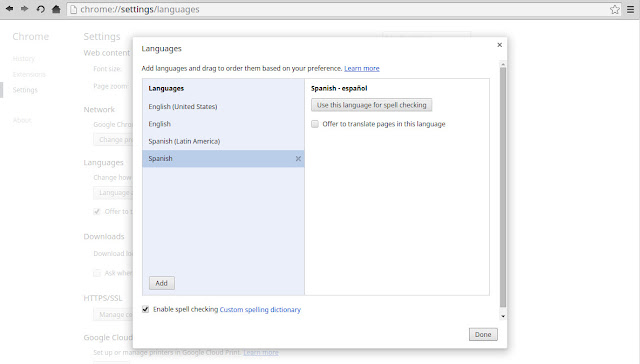Viewport: 640px width, 364px height.
Task: Remove Spanish using the X icon
Action: click(298, 159)
